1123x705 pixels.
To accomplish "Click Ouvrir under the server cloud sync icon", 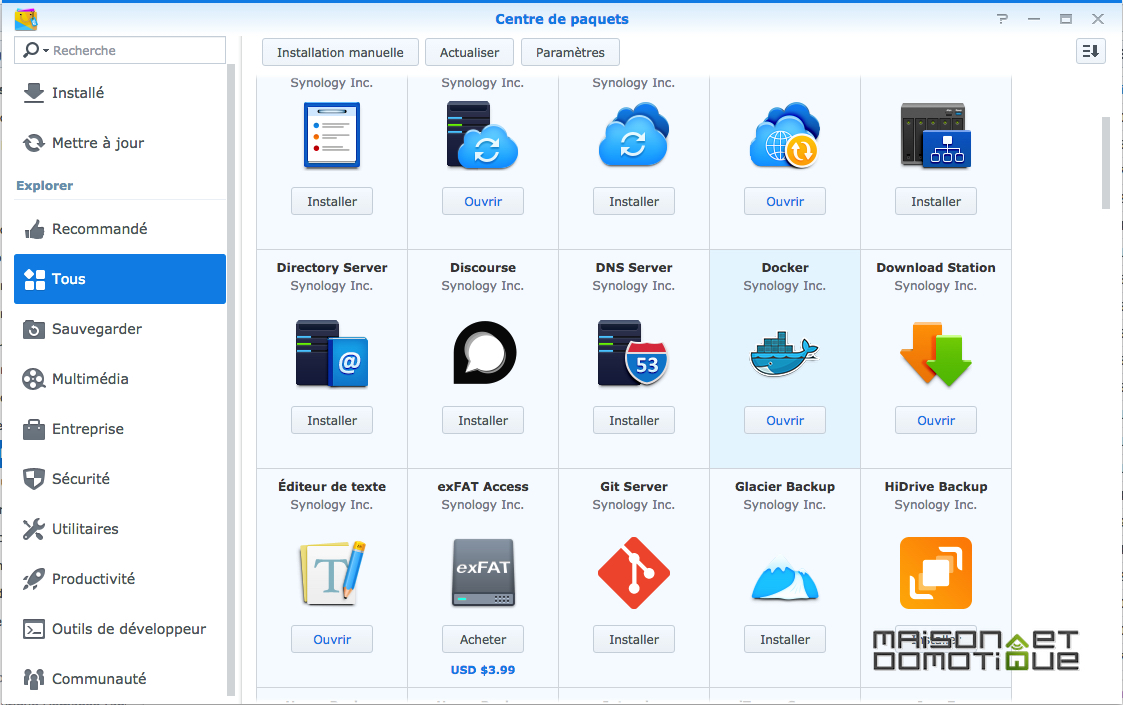I will [x=483, y=201].
